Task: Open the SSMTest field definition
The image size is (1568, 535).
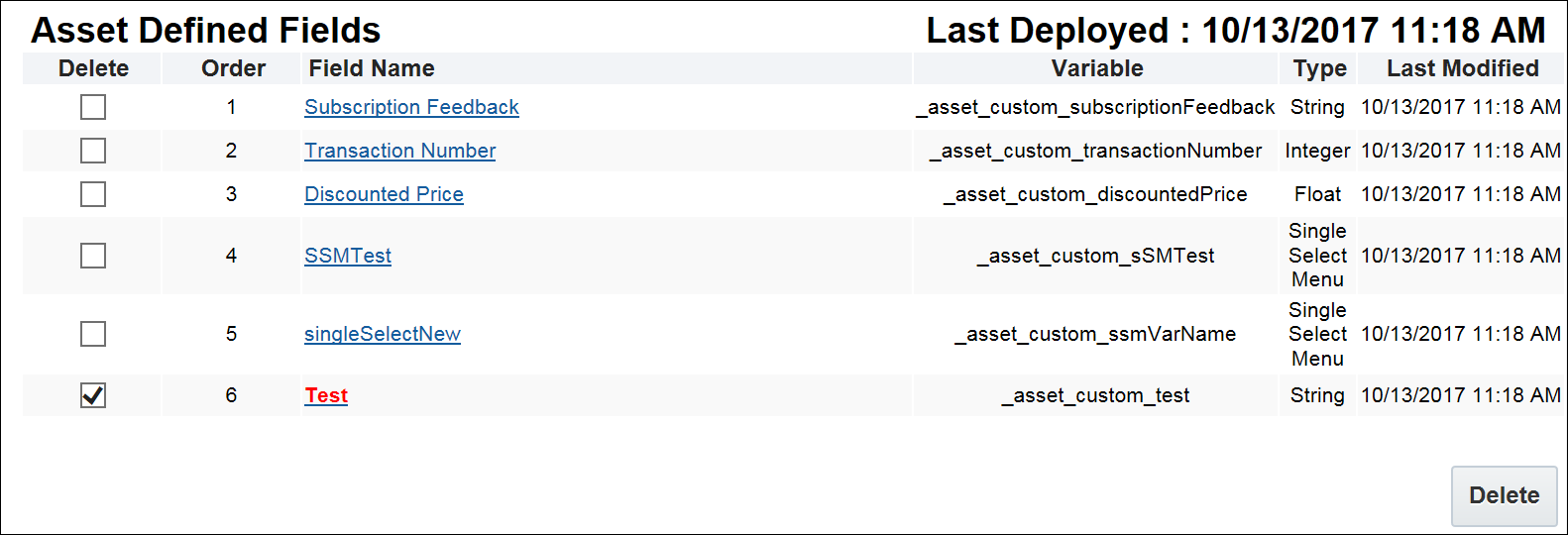Action: click(x=348, y=256)
